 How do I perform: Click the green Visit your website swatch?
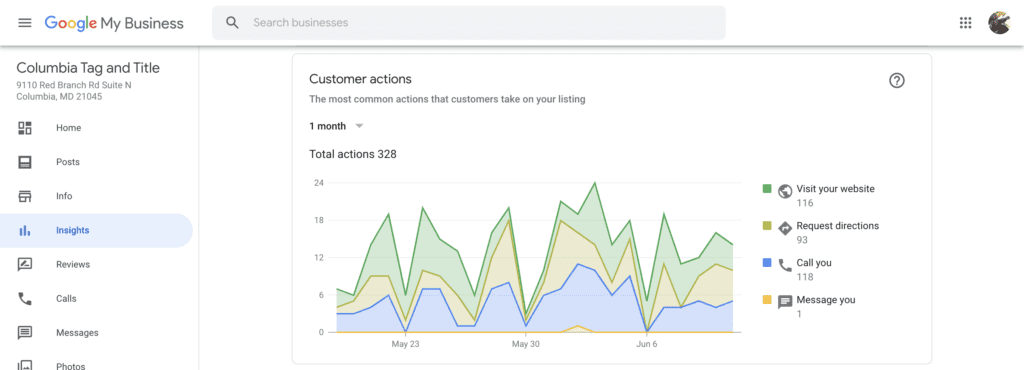tap(767, 189)
